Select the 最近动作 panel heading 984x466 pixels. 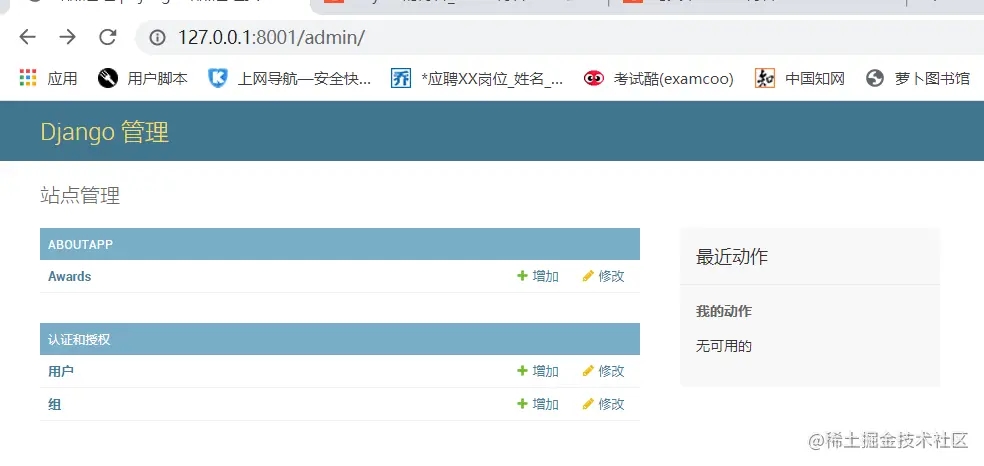point(732,257)
